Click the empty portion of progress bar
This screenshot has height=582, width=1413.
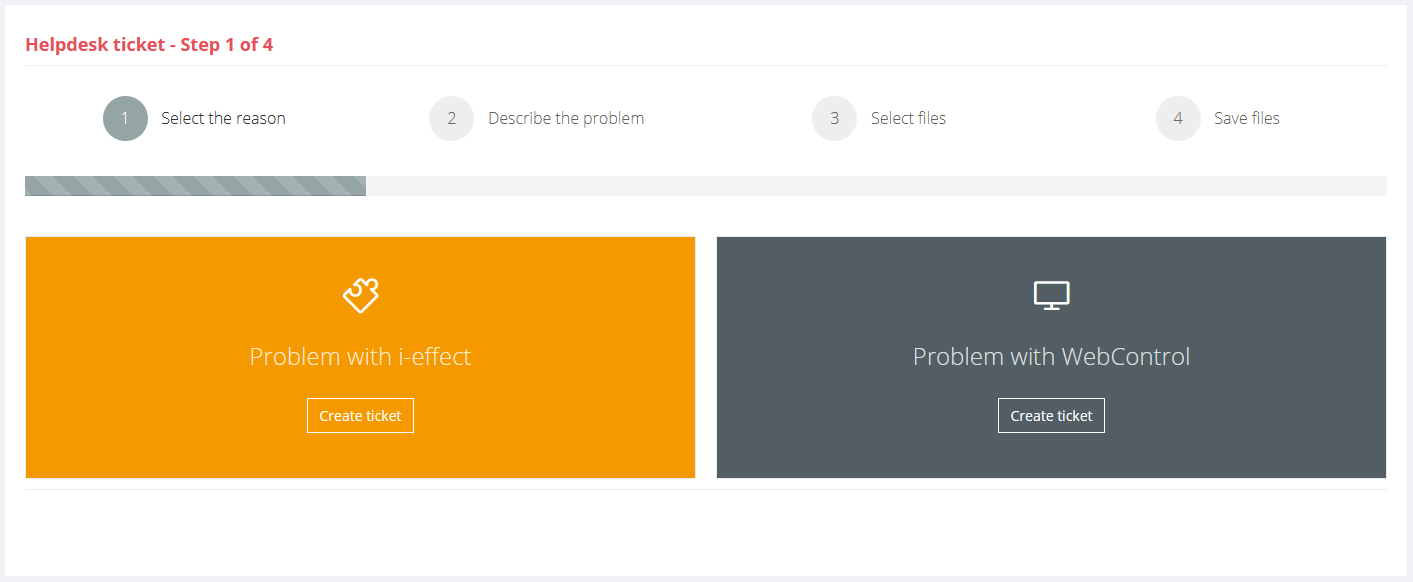tap(875, 186)
